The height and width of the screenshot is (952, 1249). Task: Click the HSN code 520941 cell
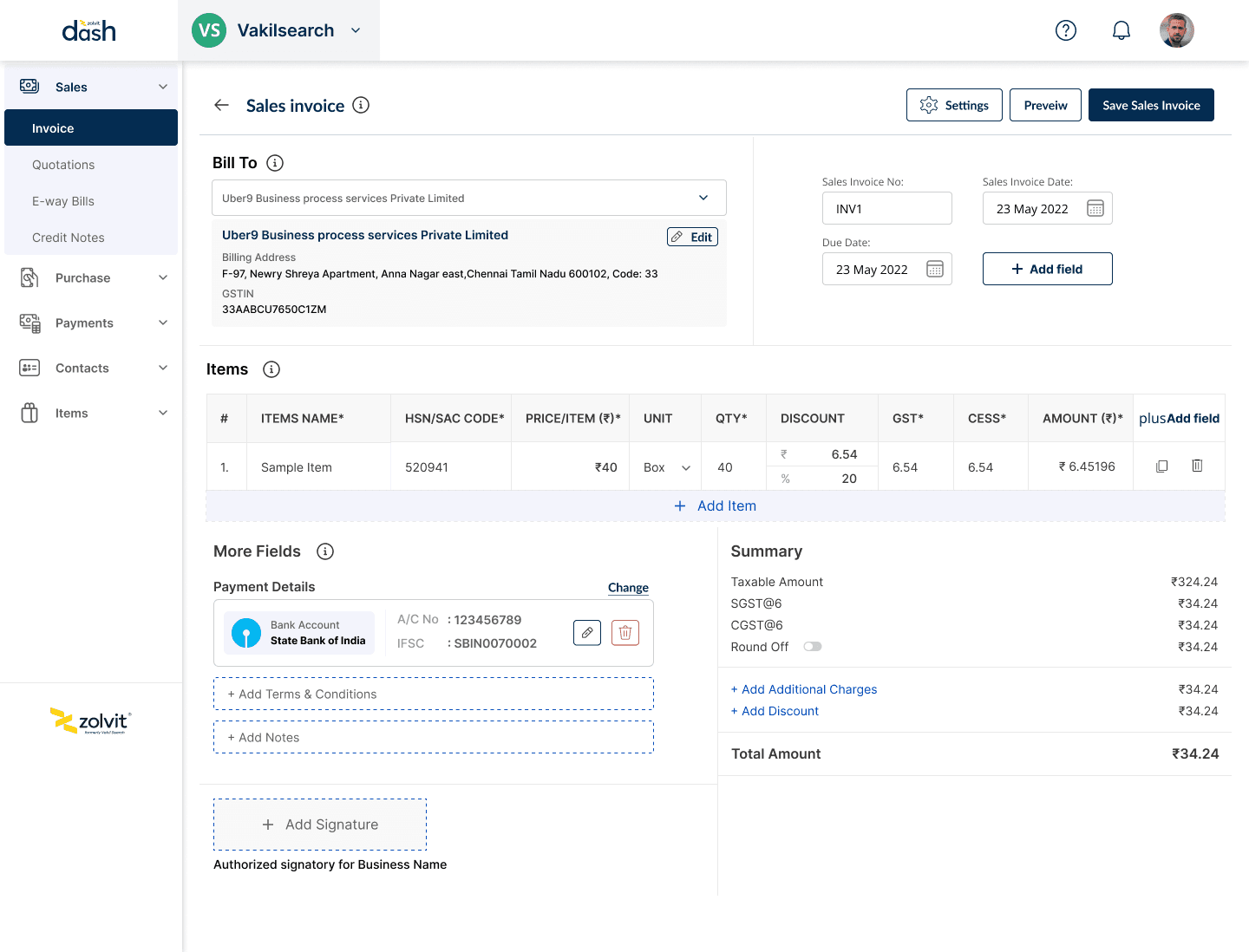[451, 467]
